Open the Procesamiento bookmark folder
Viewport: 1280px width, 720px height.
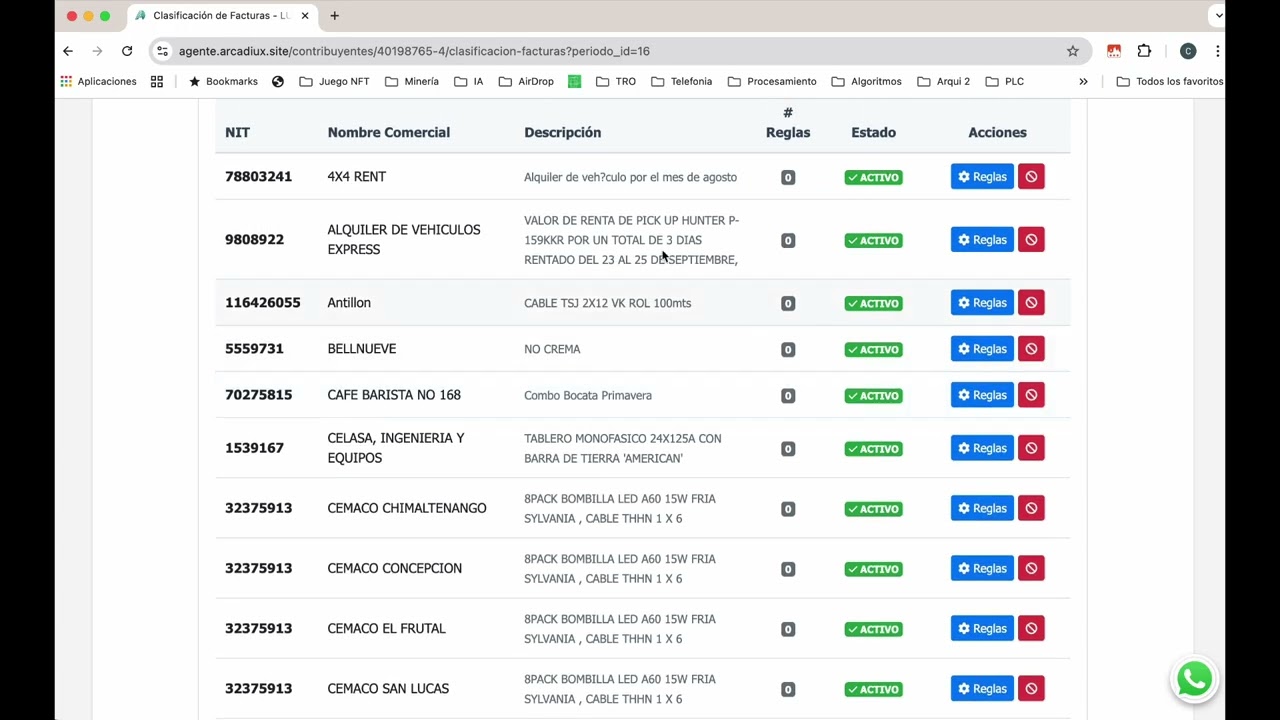(x=772, y=81)
